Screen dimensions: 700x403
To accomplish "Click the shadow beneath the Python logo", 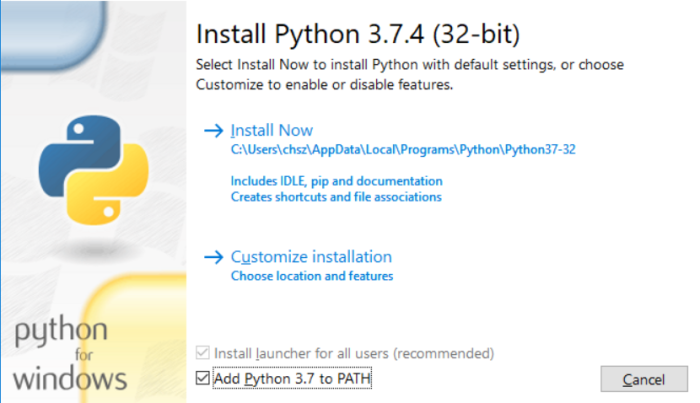I will (95, 249).
